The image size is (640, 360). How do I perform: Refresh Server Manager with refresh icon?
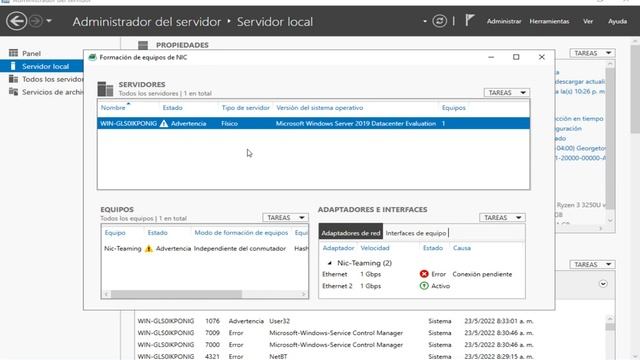(440, 21)
